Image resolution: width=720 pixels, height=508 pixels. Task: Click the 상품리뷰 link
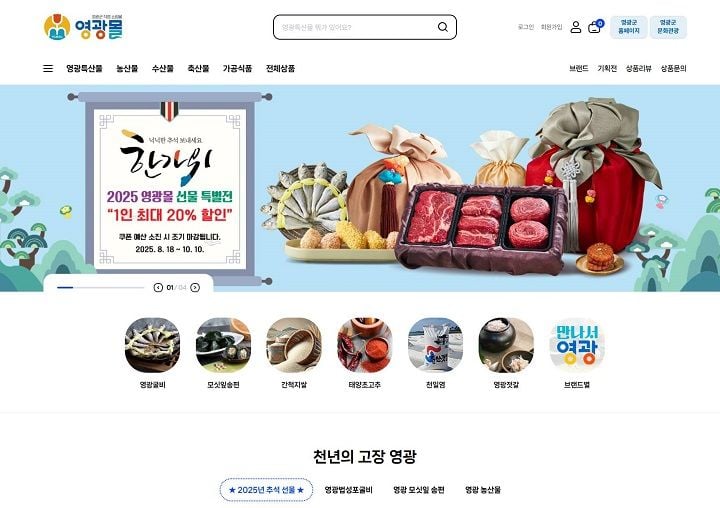638,68
